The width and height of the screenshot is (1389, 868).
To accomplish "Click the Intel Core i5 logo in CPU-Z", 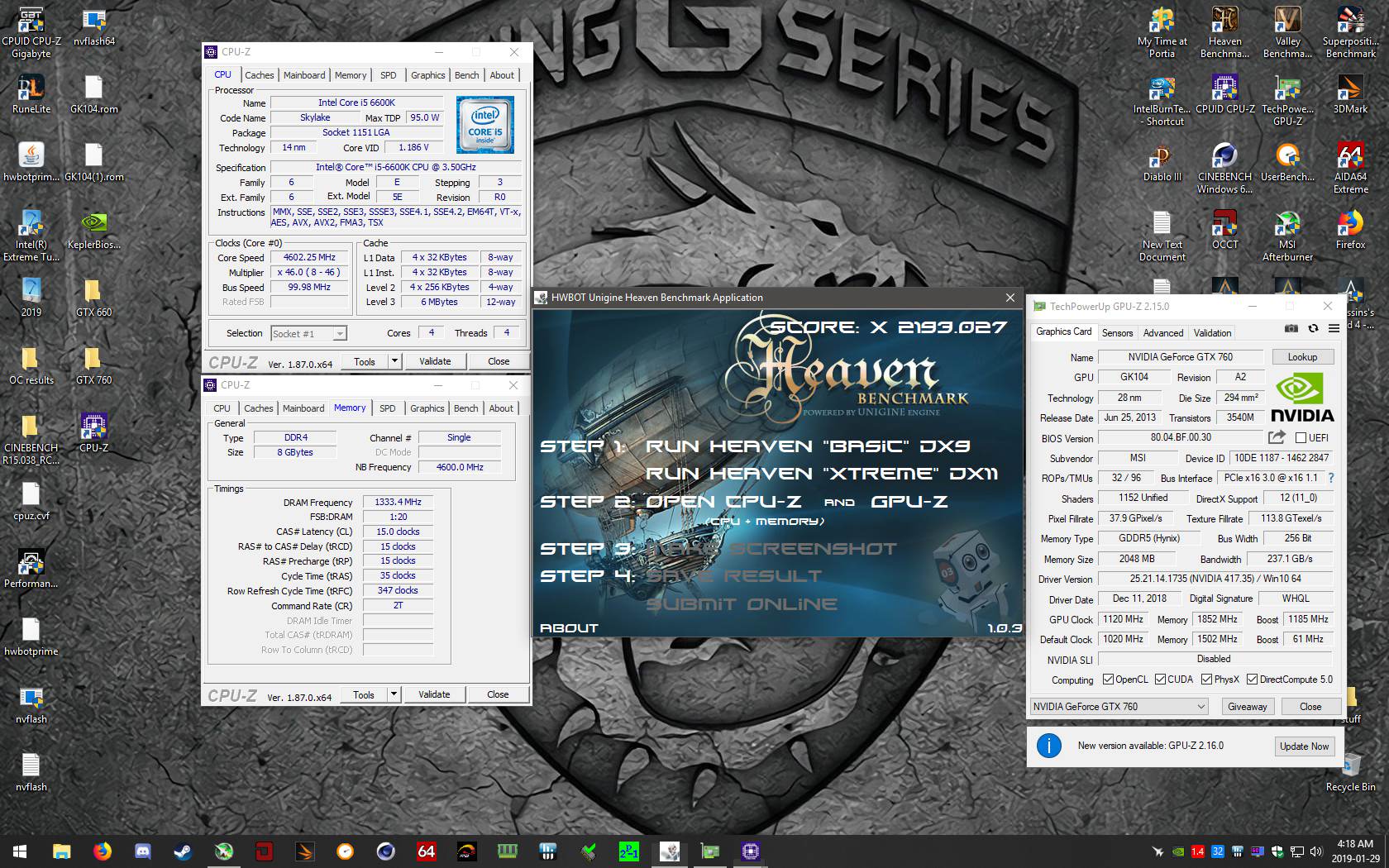I will click(x=484, y=125).
